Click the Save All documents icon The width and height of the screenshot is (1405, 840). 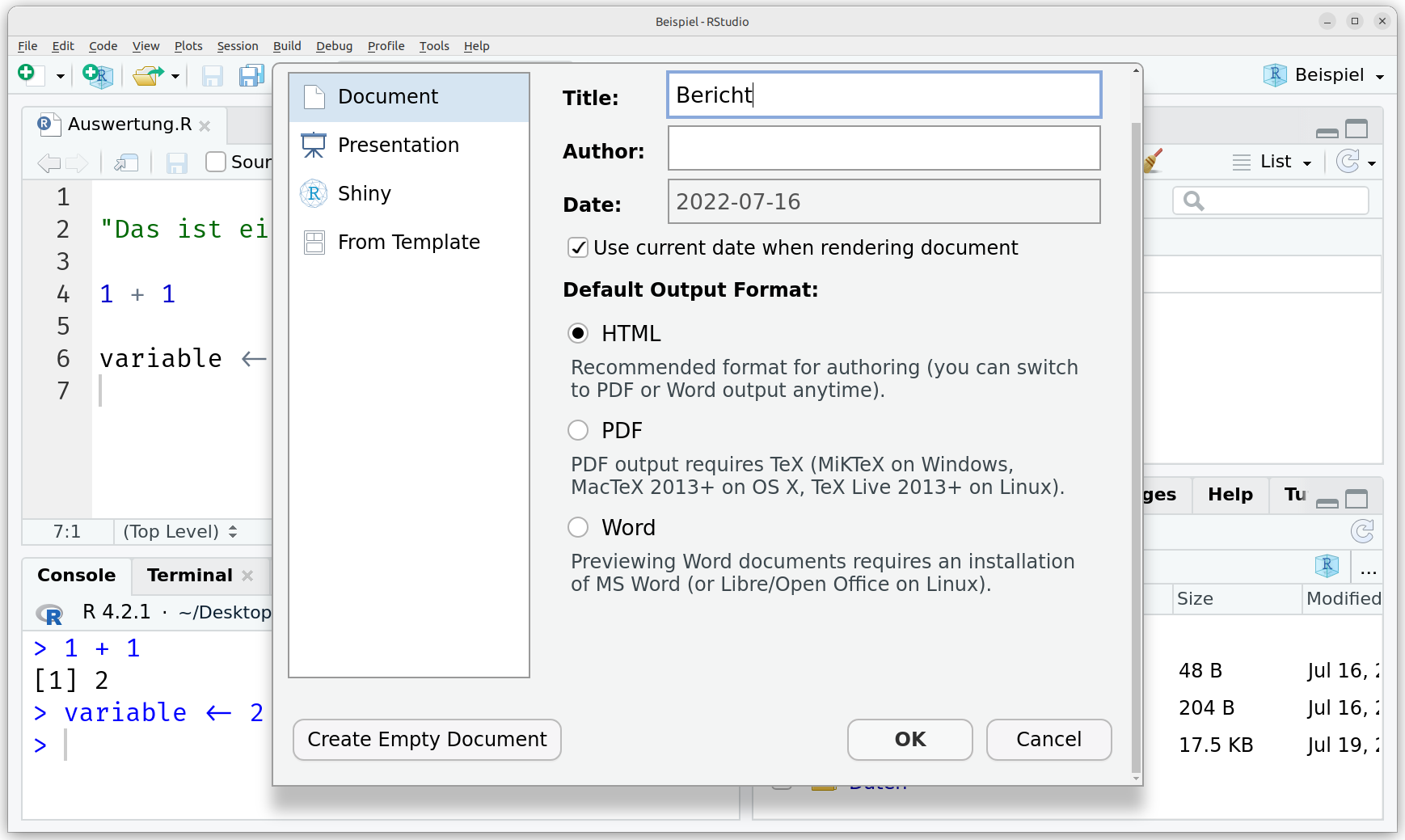251,76
